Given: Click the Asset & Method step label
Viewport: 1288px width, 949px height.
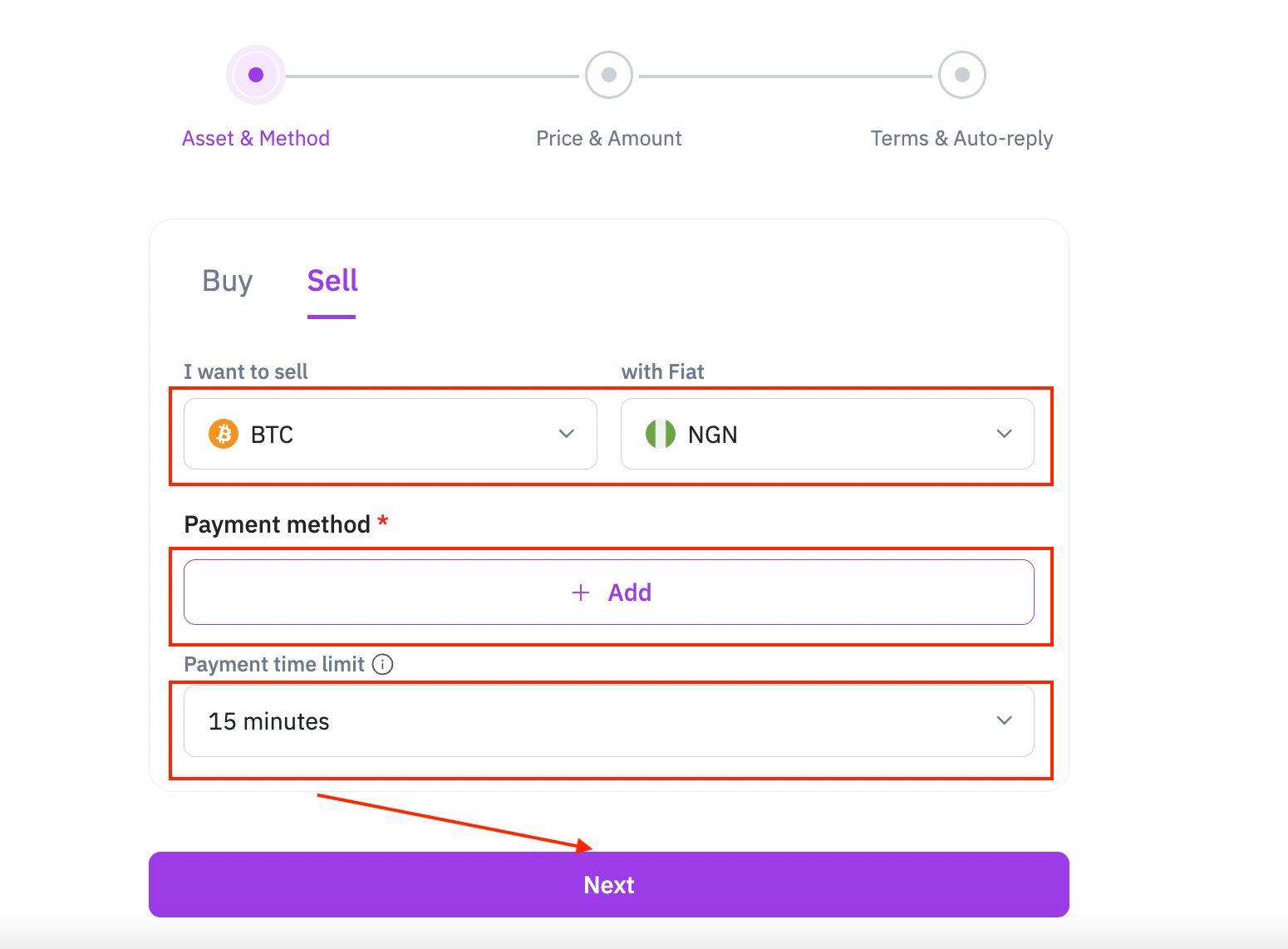Looking at the screenshot, I should point(256,138).
